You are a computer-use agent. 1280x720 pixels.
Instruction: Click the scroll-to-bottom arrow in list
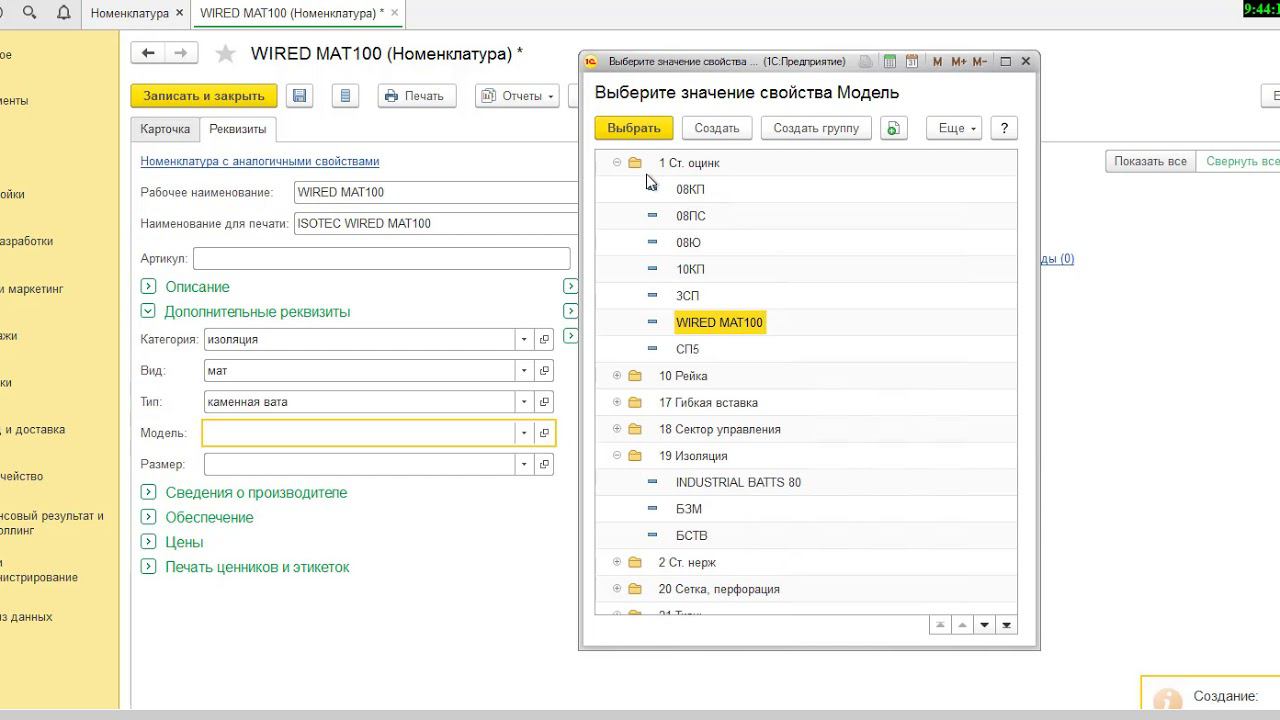coord(1006,625)
